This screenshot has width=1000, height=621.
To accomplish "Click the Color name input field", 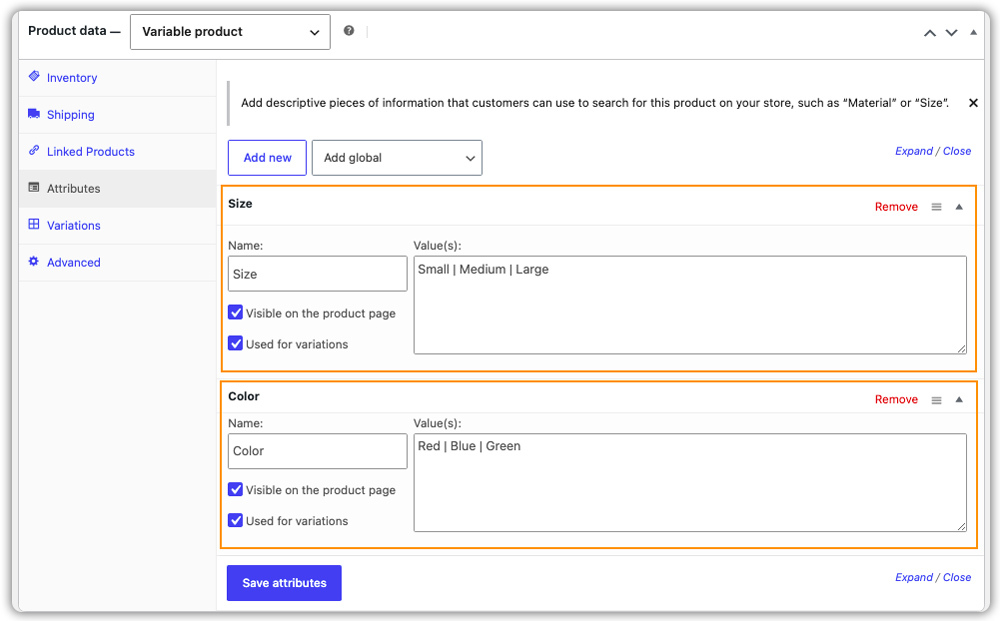I will 318,451.
